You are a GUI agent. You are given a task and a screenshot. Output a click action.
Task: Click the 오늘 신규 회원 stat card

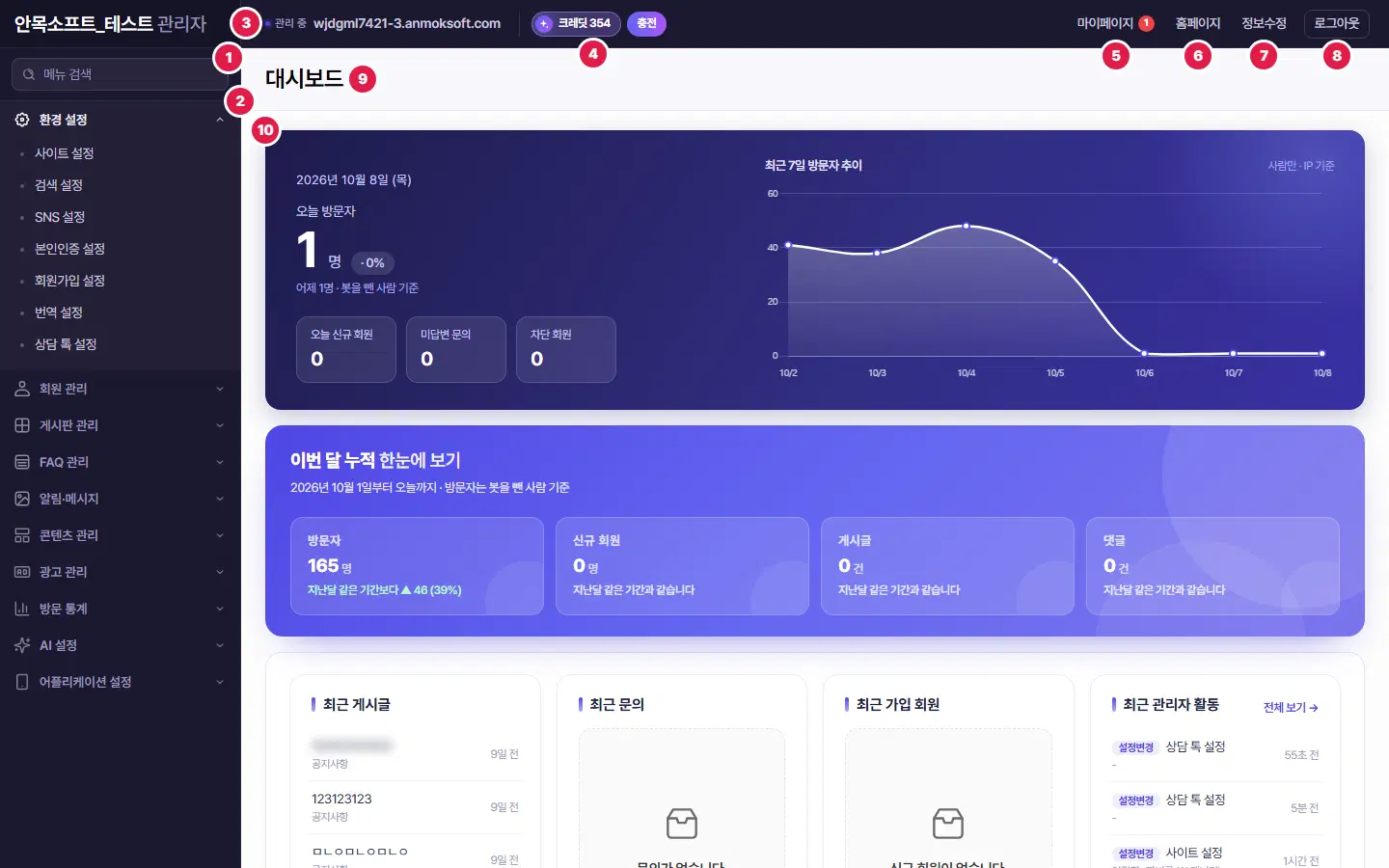click(346, 349)
